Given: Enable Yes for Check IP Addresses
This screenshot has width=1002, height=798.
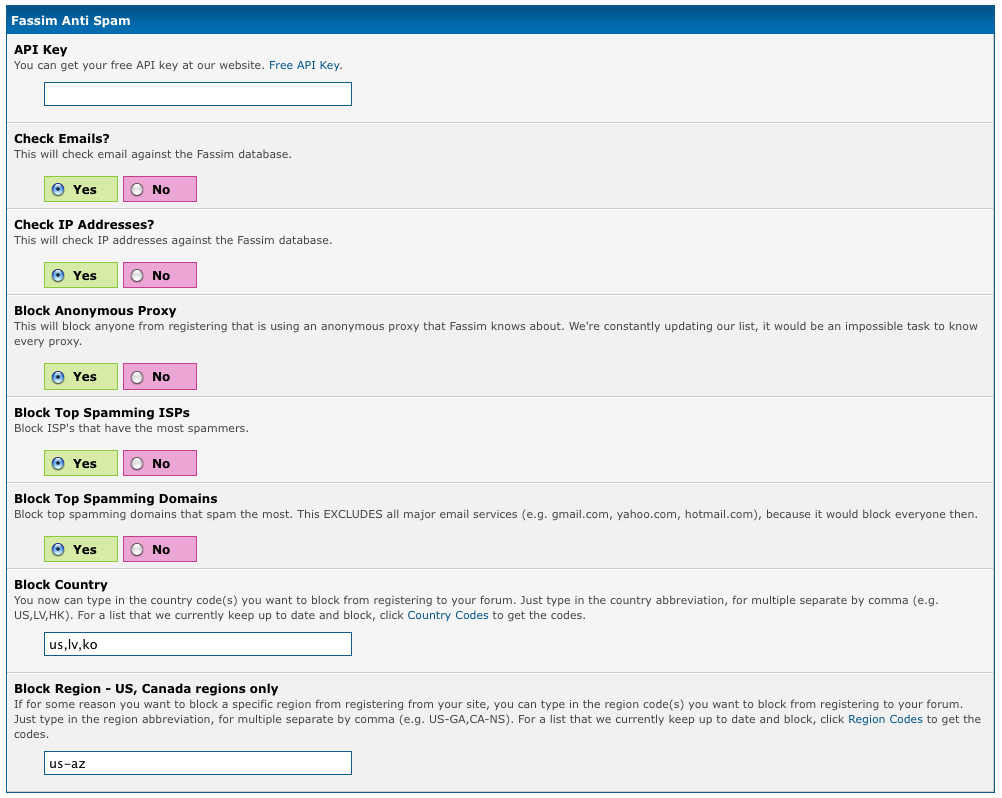Looking at the screenshot, I should click(x=58, y=275).
